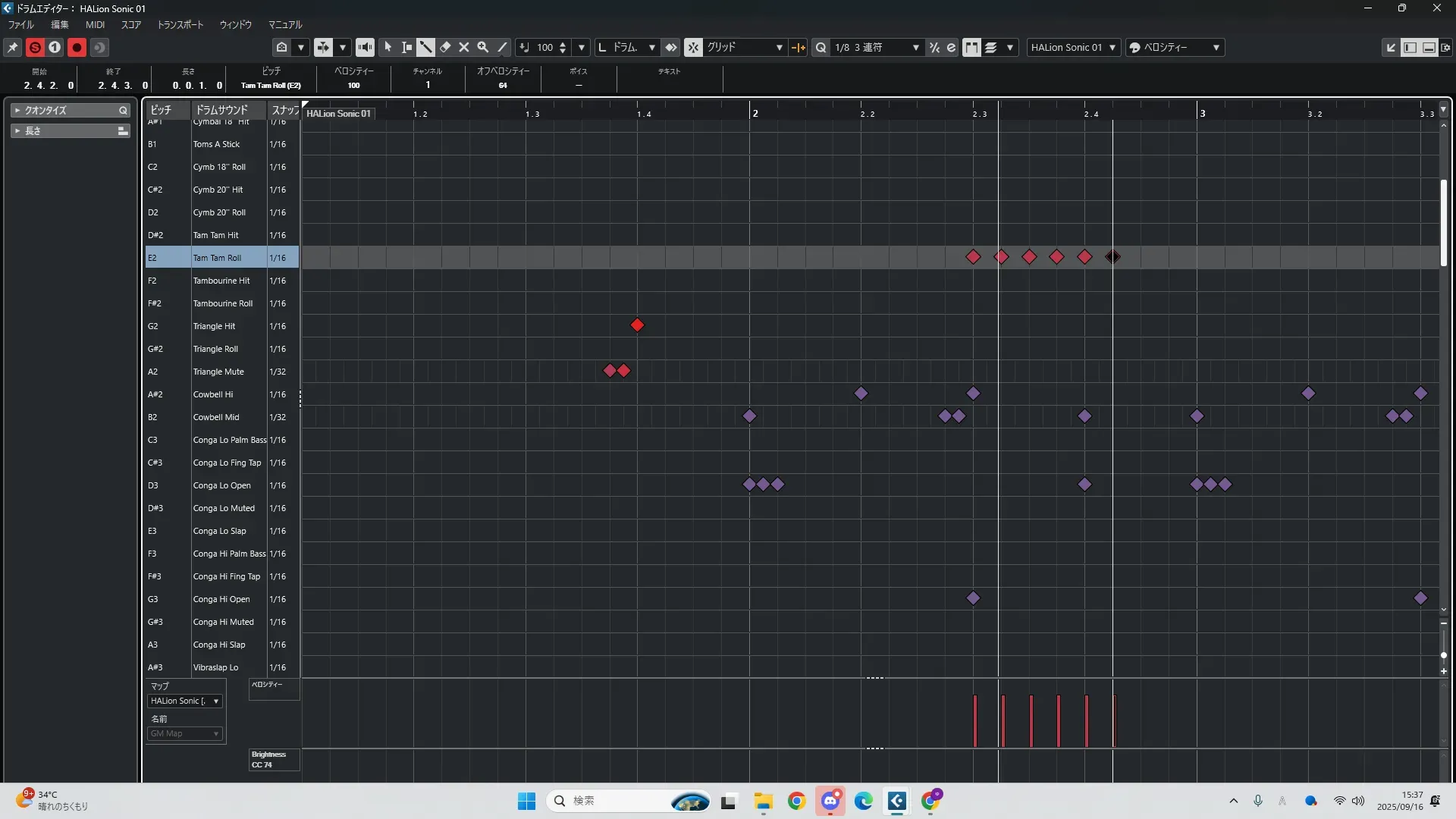Toggle the Record in Editor button
The height and width of the screenshot is (819, 1456).
tap(77, 48)
